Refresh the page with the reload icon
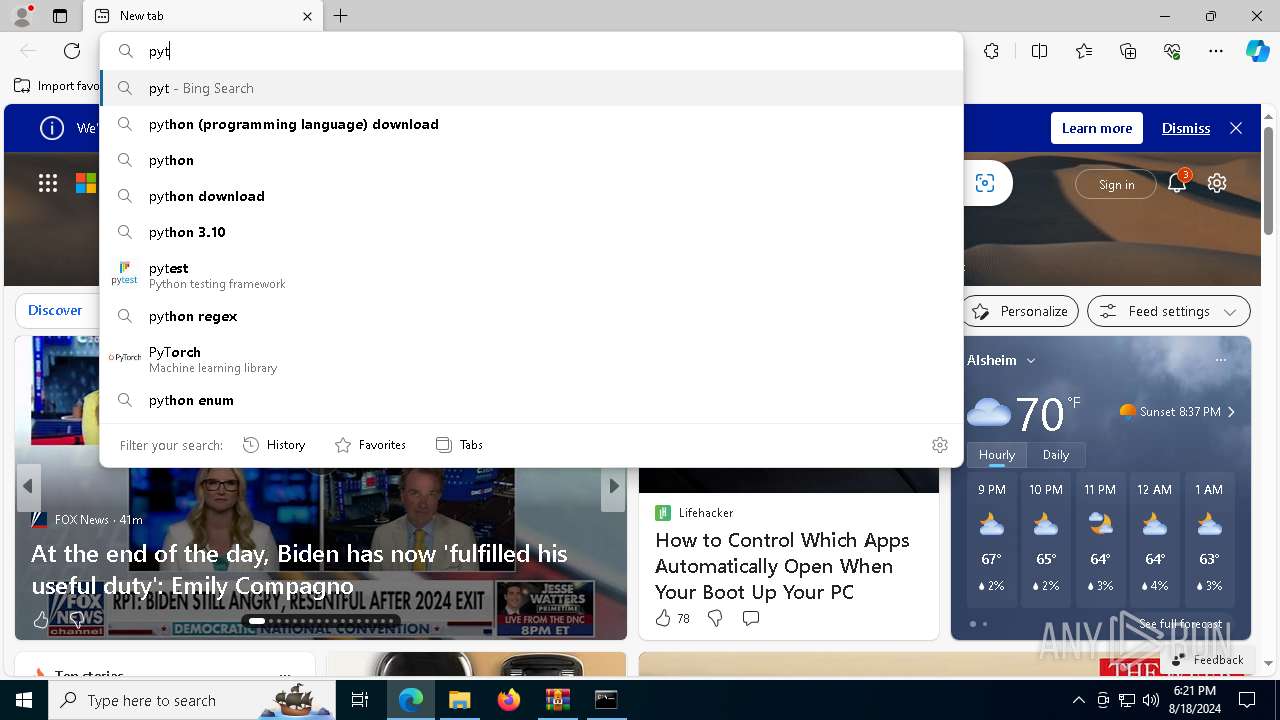1280x720 pixels. [x=72, y=51]
